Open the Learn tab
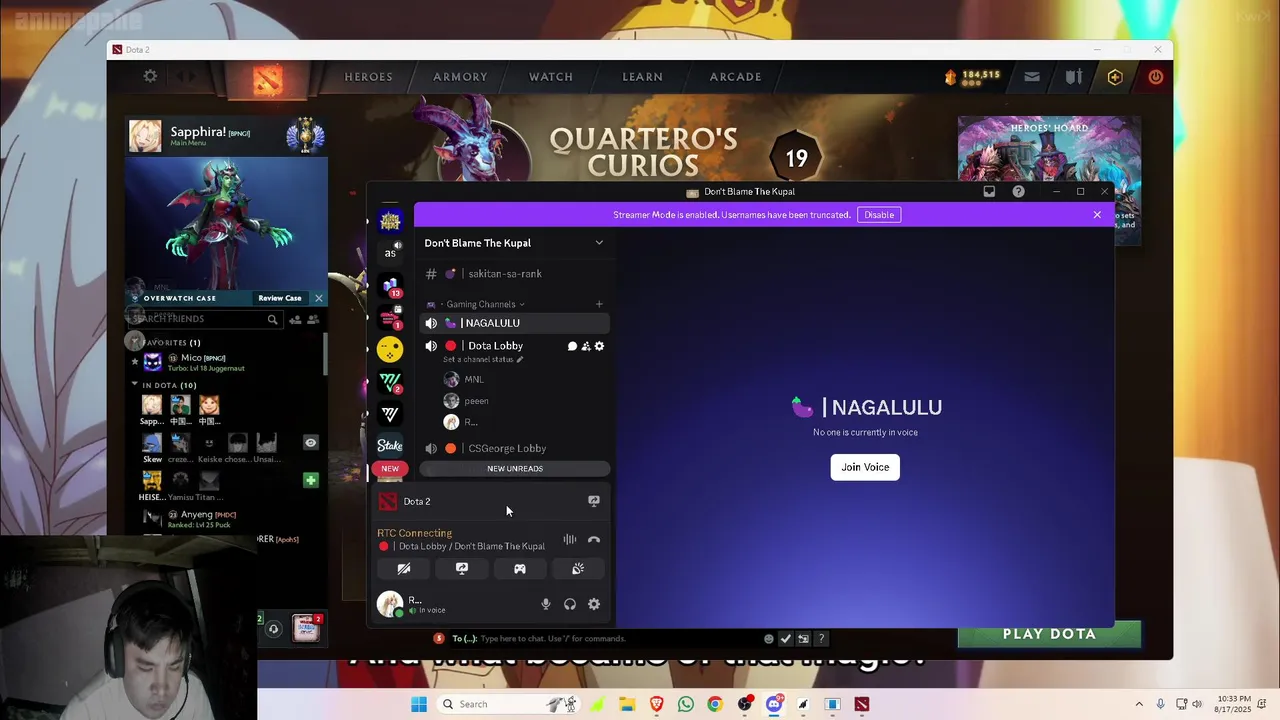 click(642, 77)
